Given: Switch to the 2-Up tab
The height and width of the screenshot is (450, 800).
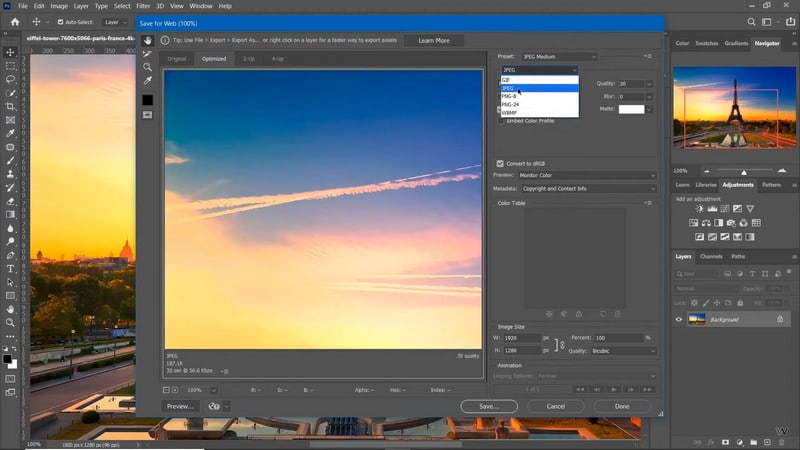Looking at the screenshot, I should point(248,59).
